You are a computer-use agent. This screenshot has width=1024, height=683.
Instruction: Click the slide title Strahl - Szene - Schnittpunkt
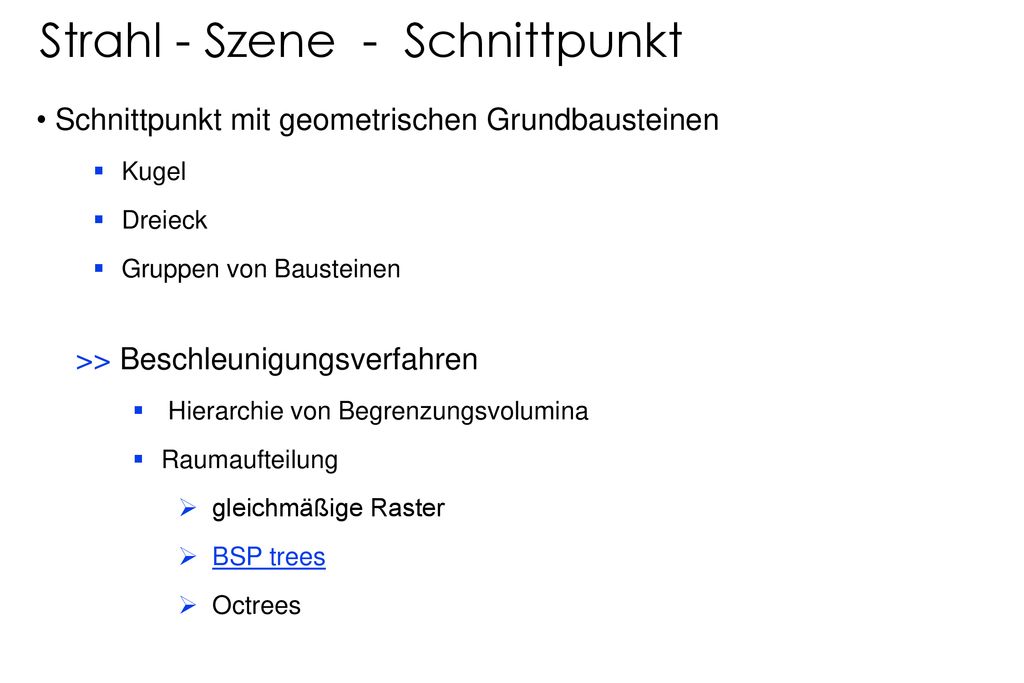coord(360,41)
